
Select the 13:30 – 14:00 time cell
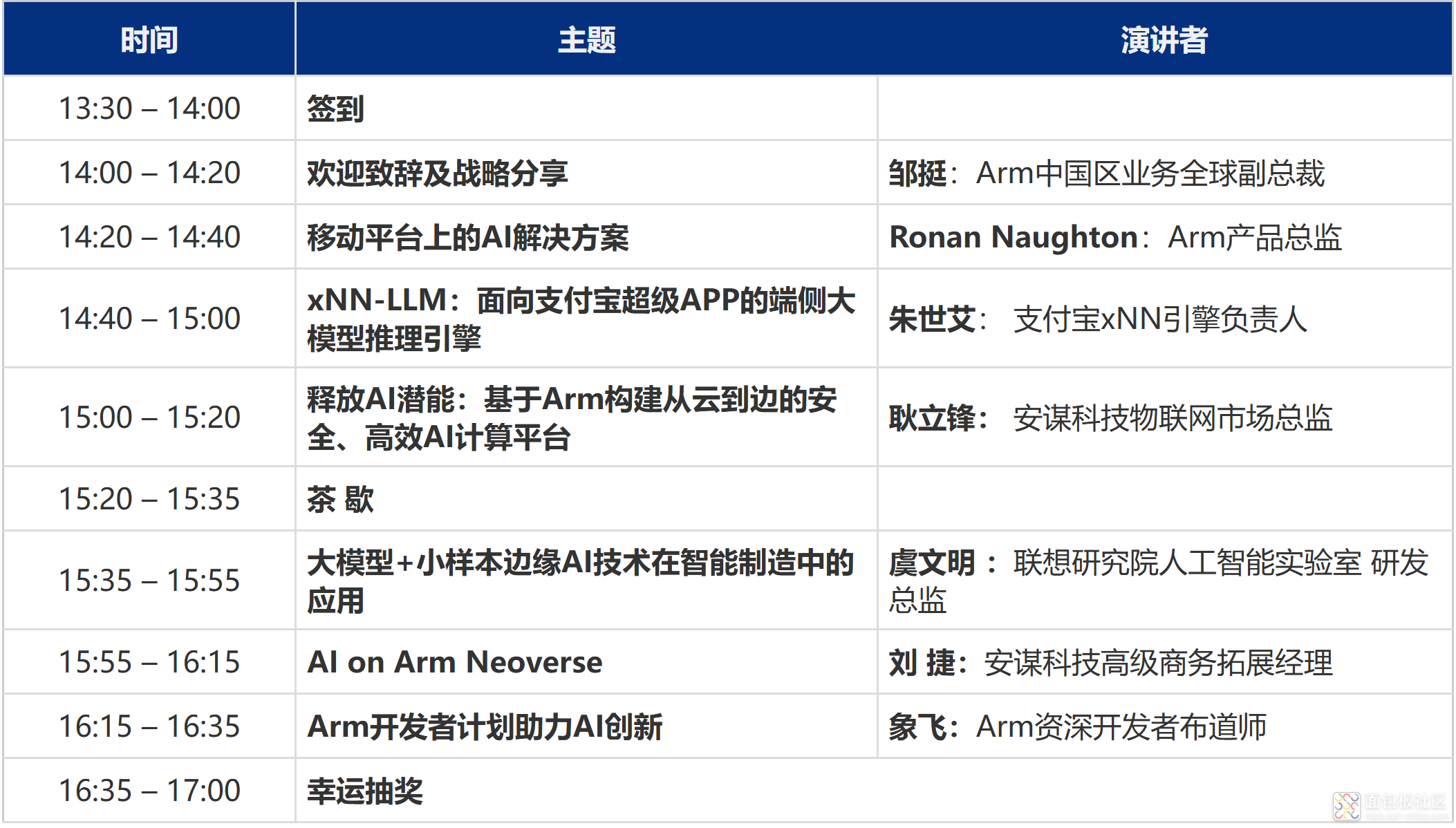(x=149, y=109)
